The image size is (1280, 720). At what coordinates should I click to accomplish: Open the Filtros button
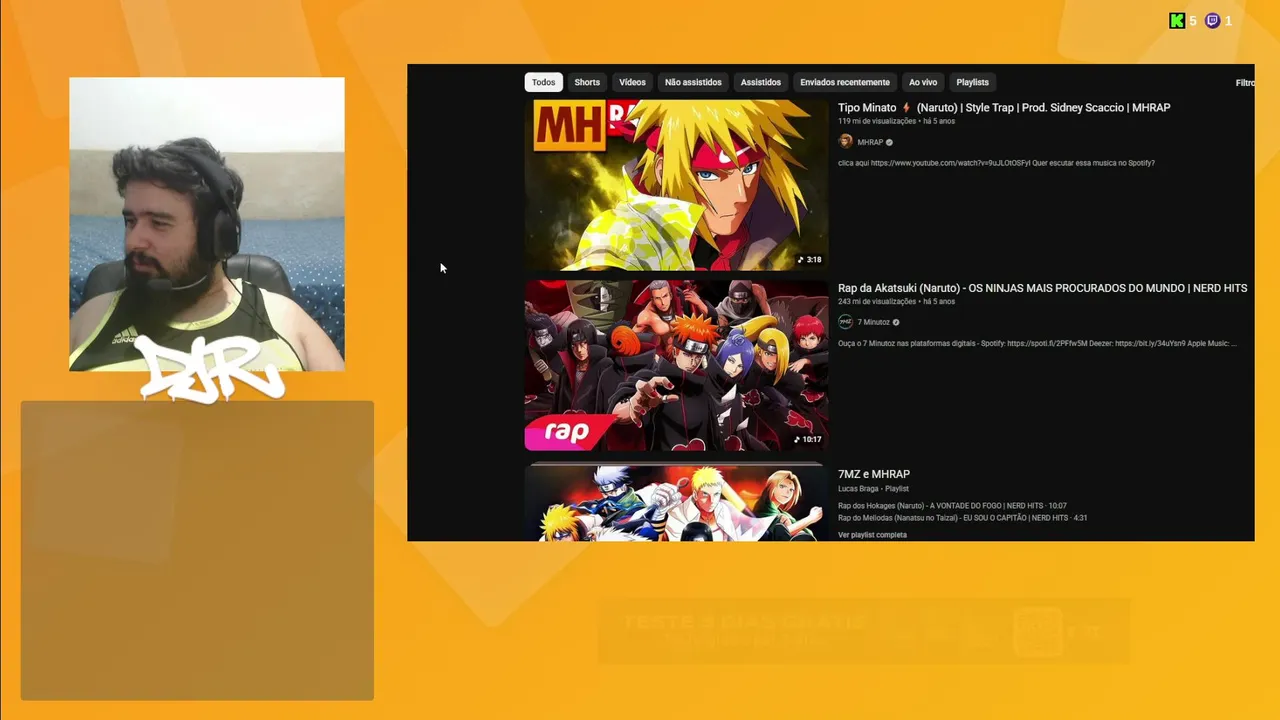[1245, 83]
